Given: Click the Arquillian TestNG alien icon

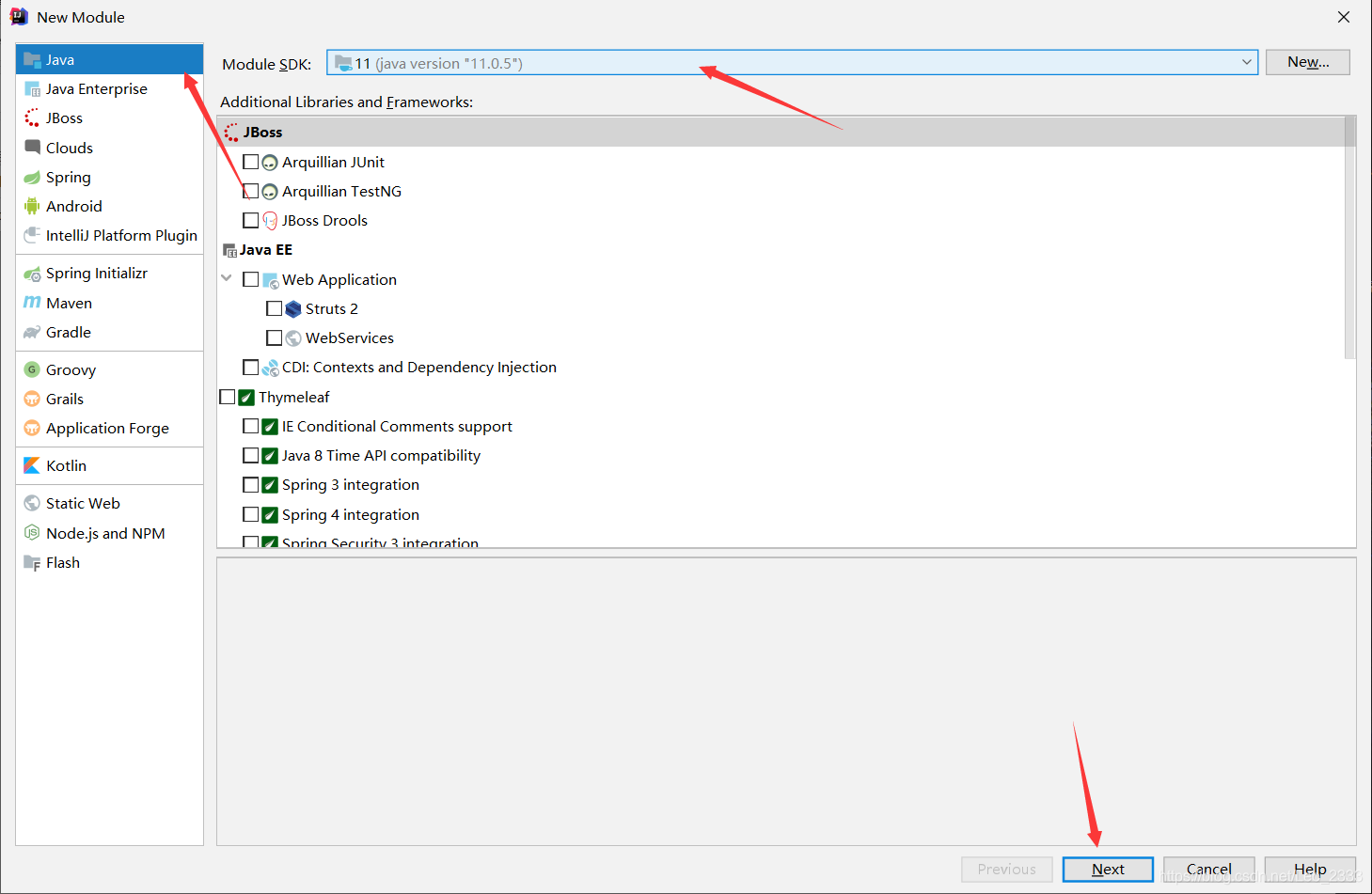Looking at the screenshot, I should 270,192.
